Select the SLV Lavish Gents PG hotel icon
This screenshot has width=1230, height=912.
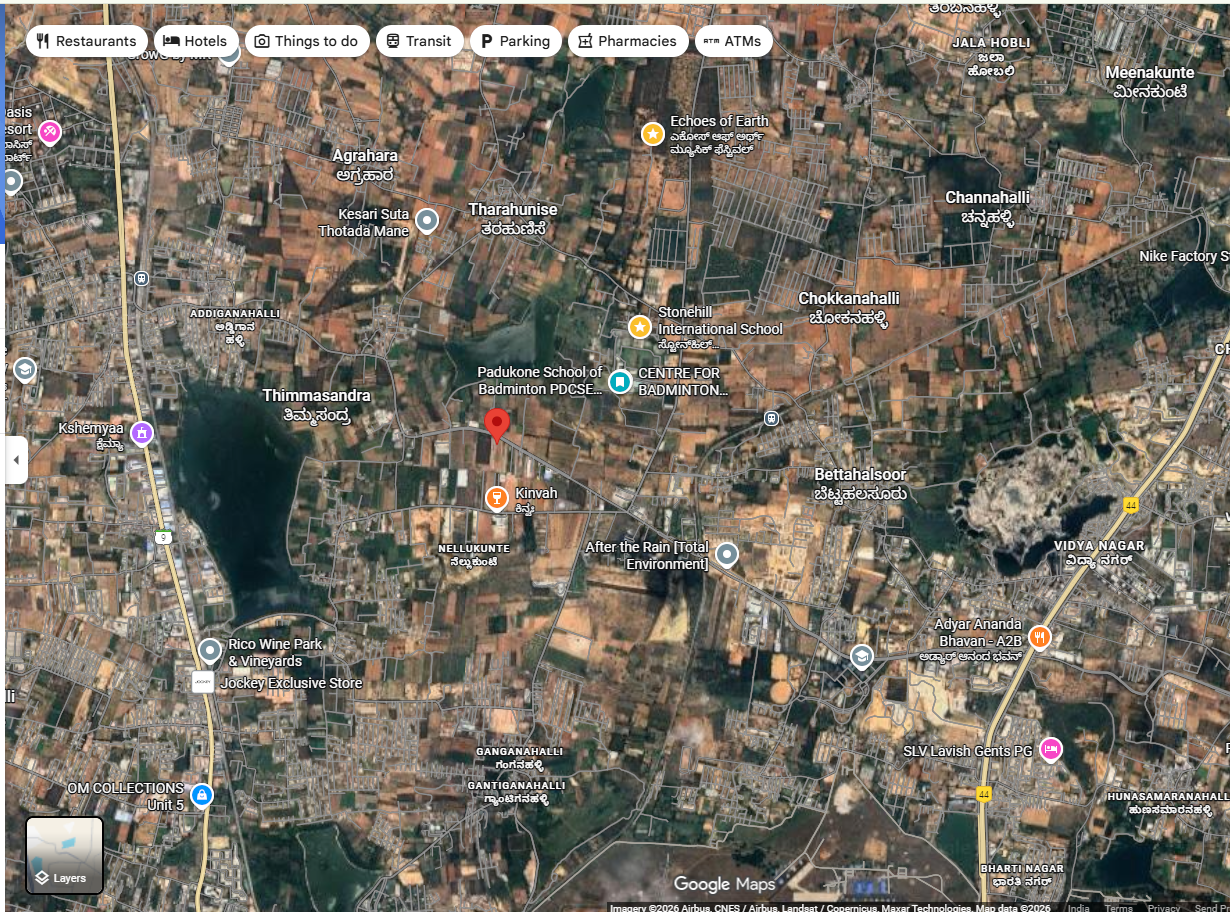pos(1050,749)
